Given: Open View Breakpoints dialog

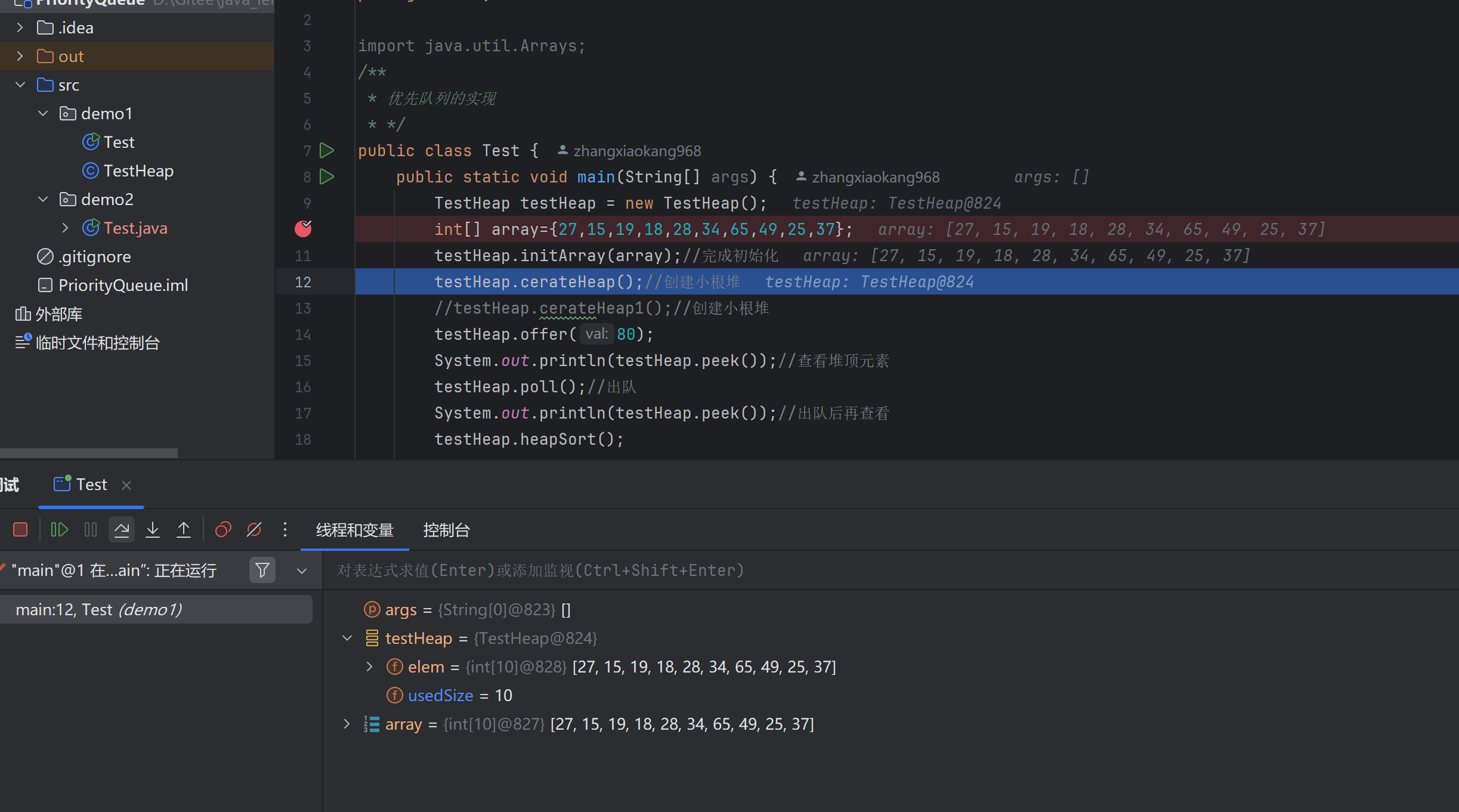Looking at the screenshot, I should pyautogui.click(x=222, y=529).
